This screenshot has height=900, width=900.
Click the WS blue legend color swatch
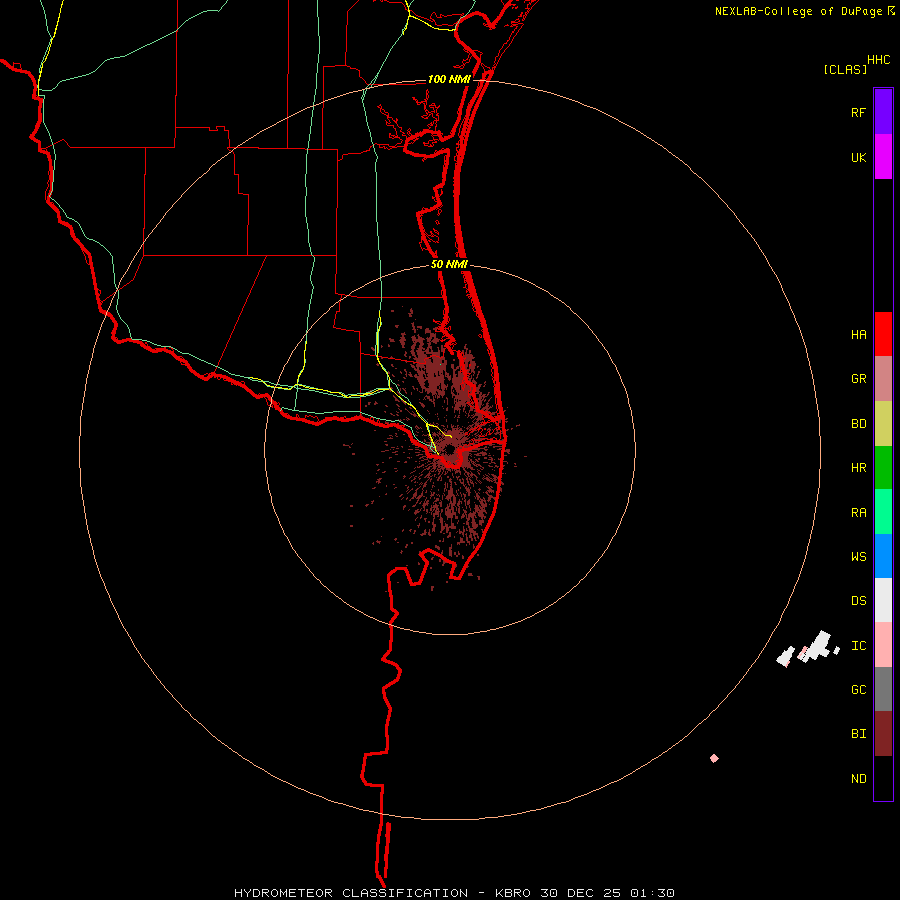(883, 556)
